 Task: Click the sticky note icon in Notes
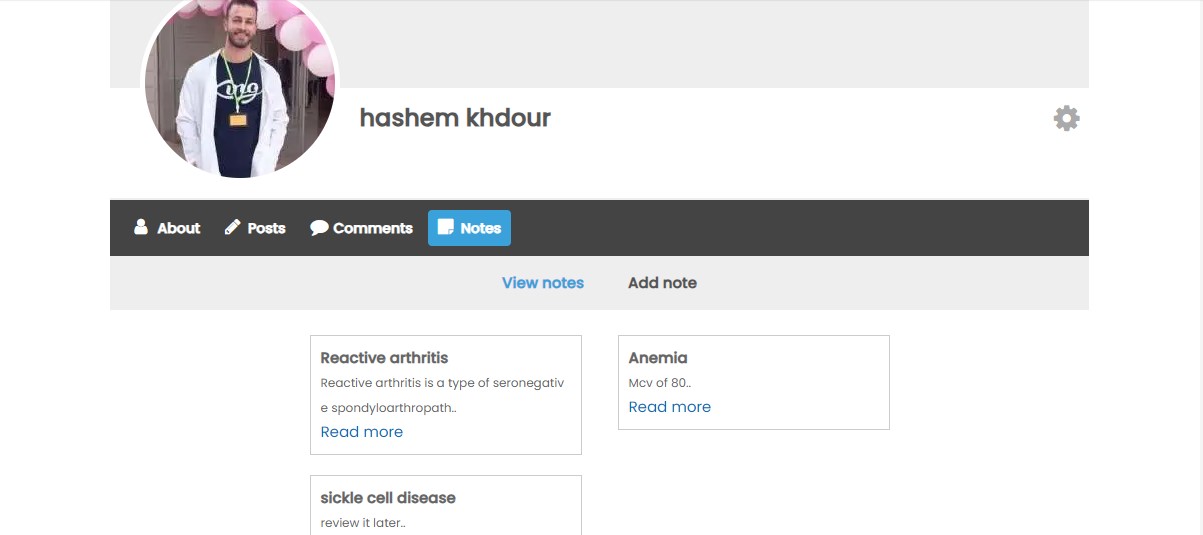point(446,227)
